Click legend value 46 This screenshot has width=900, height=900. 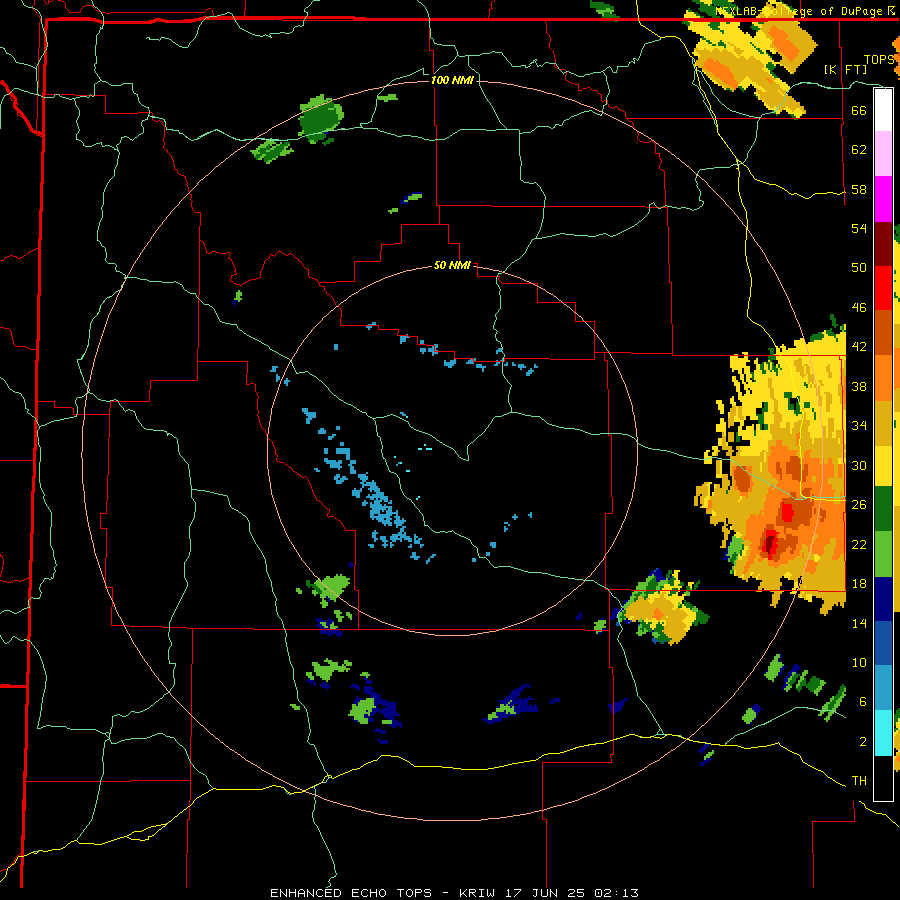(x=859, y=308)
